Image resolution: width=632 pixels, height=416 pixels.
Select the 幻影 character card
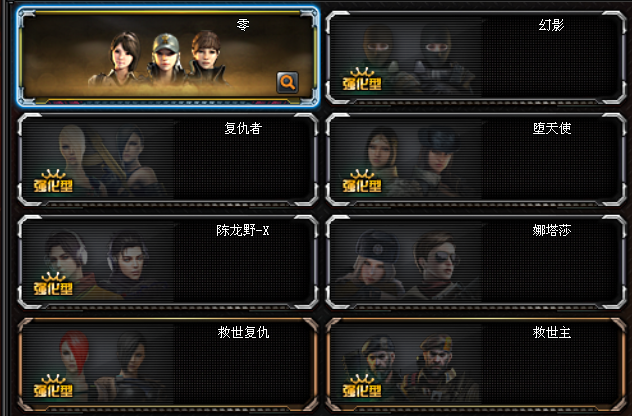[476, 58]
